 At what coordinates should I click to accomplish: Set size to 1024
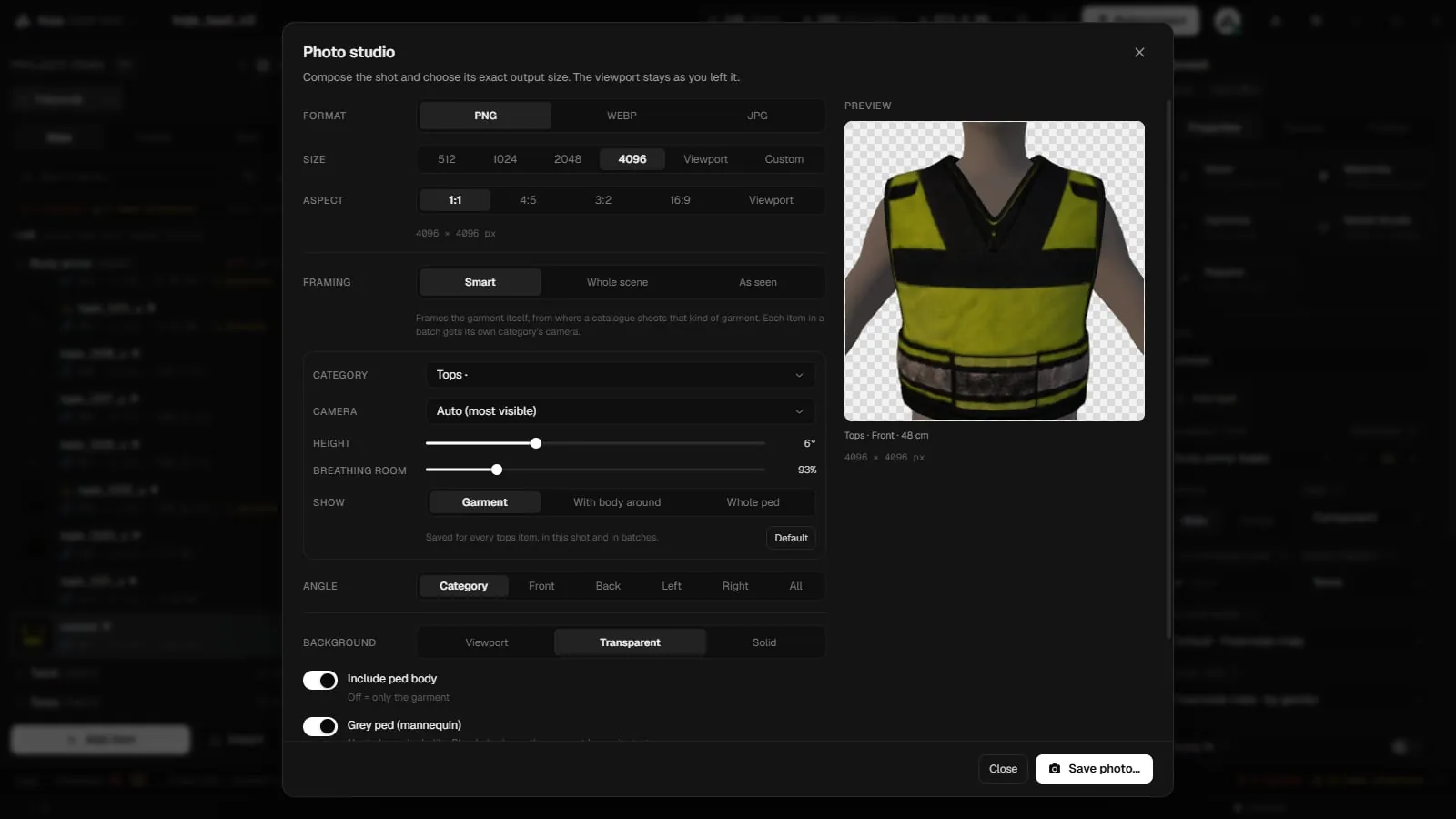[x=505, y=159]
